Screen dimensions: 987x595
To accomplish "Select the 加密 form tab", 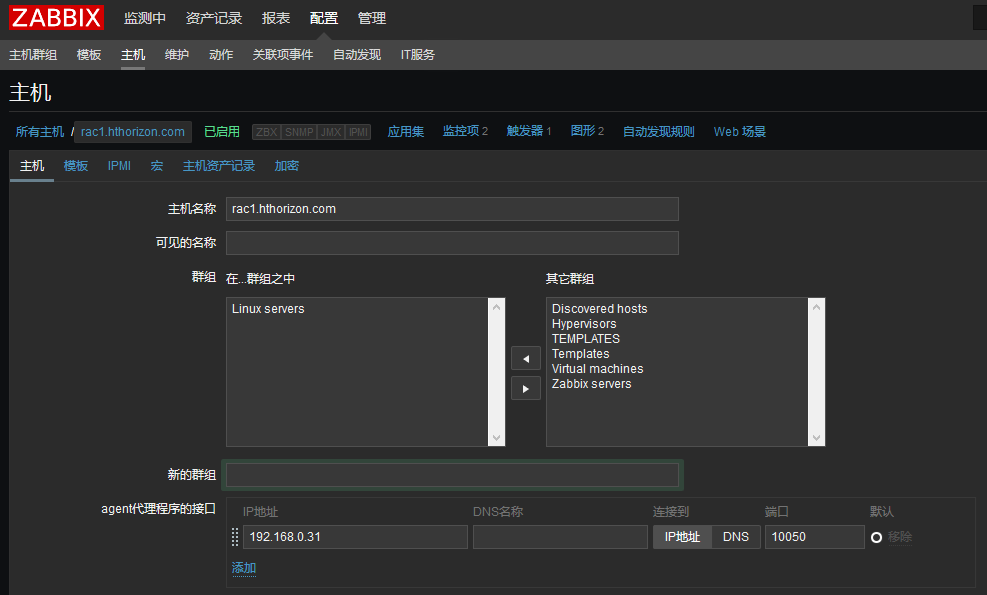I will pyautogui.click(x=286, y=166).
